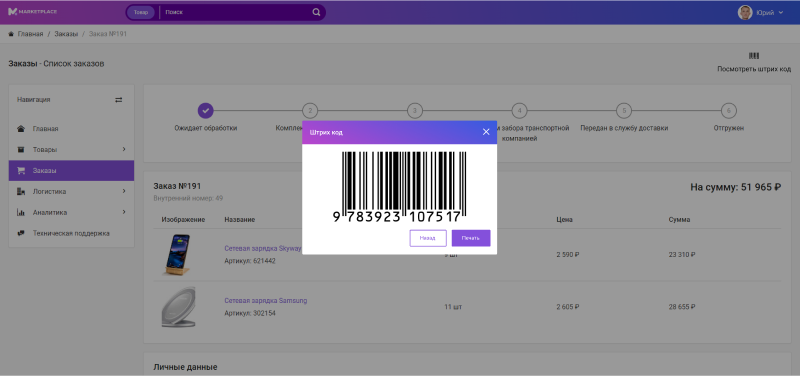The height and width of the screenshot is (376, 800).
Task: Open the barcode icon "Посмотреть штрих код"
Action: (x=754, y=56)
